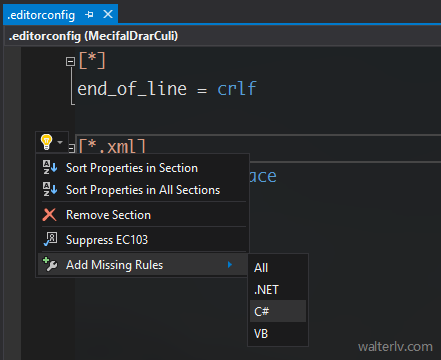
Task: Expand the Add Missing Rules submenu arrow
Action: pyautogui.click(x=230, y=265)
